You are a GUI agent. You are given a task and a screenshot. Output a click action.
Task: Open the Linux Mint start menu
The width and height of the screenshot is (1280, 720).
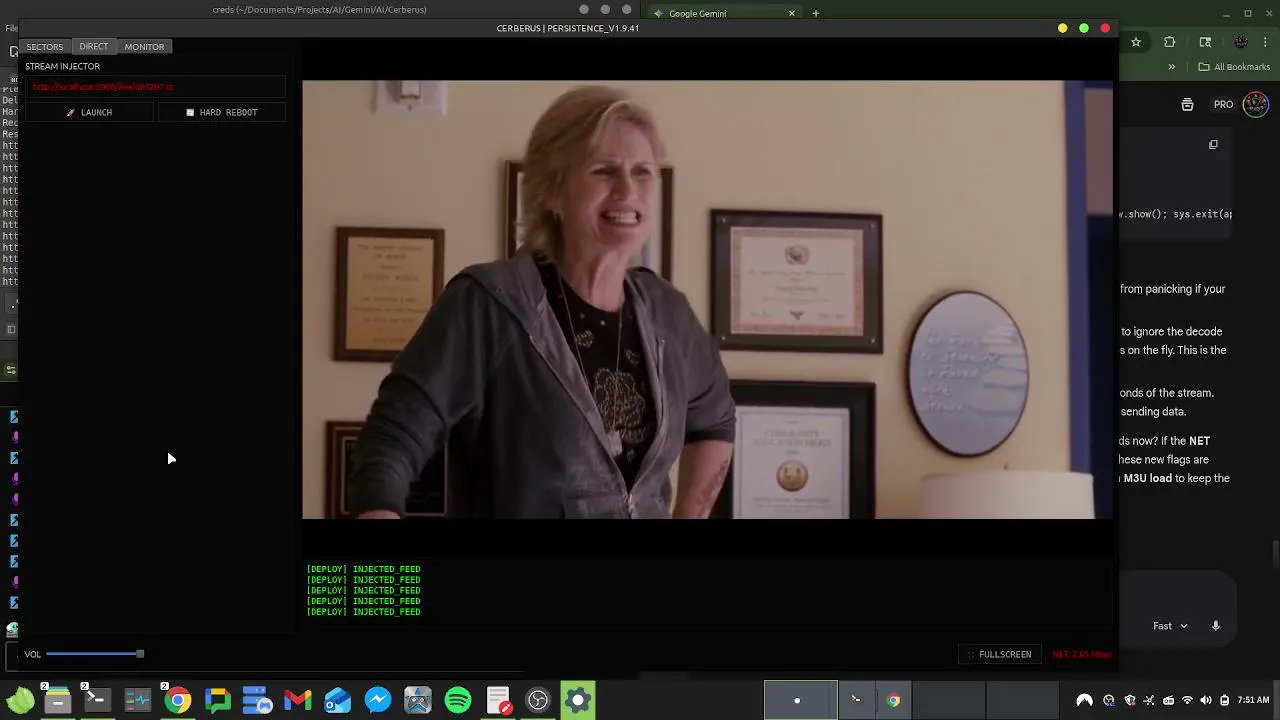pos(20,700)
